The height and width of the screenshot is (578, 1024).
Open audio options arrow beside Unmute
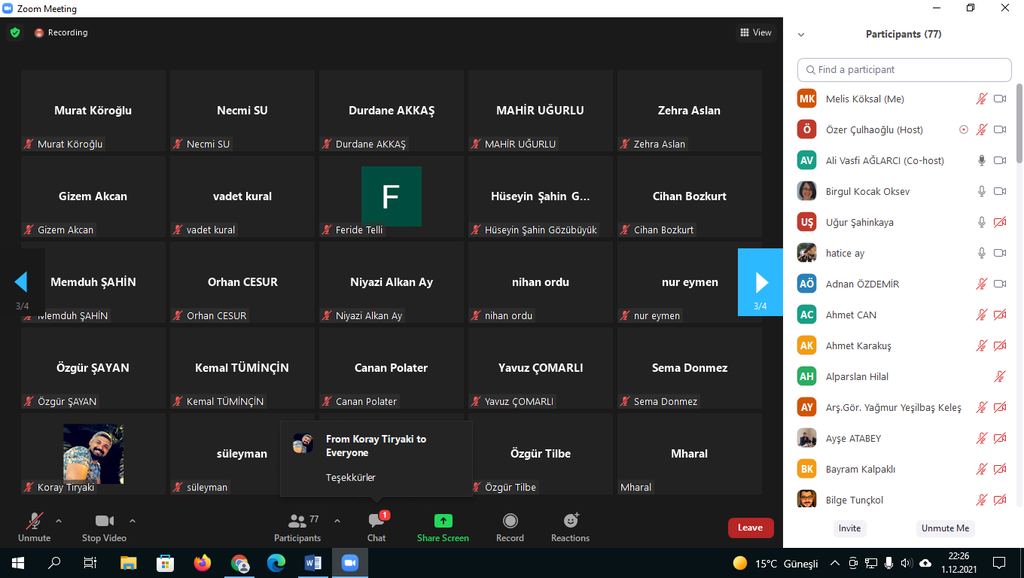click(x=59, y=521)
